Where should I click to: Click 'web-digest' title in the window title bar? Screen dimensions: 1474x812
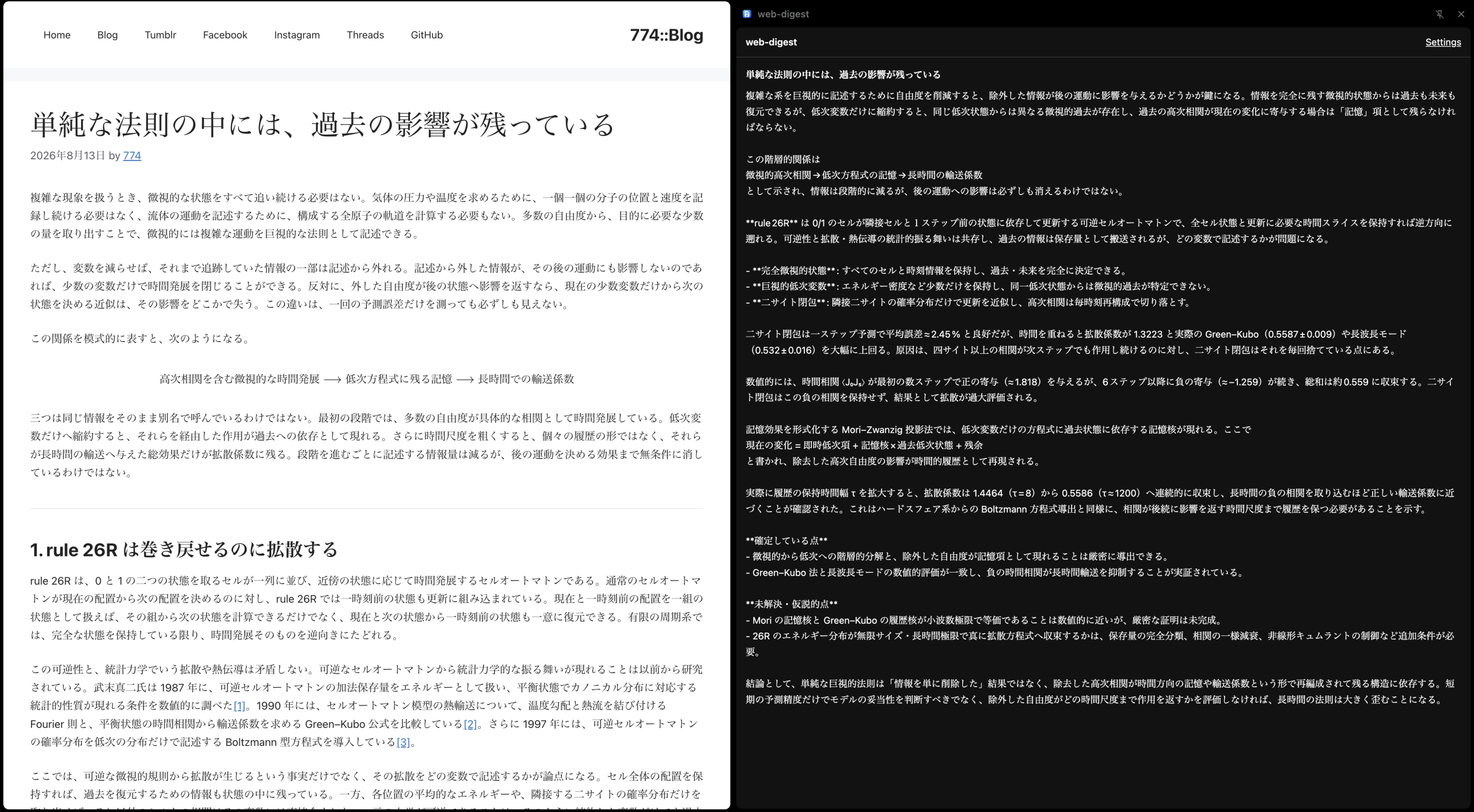(783, 14)
